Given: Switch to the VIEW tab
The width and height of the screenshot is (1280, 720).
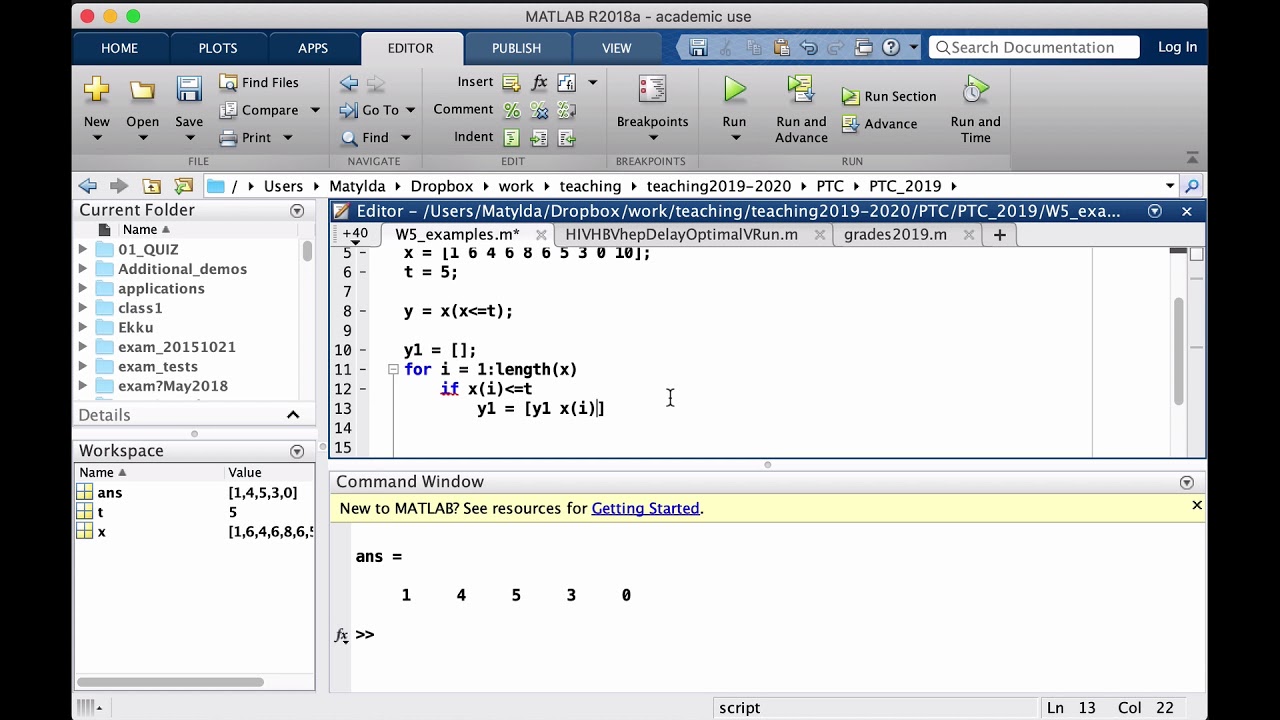Looking at the screenshot, I should point(617,48).
